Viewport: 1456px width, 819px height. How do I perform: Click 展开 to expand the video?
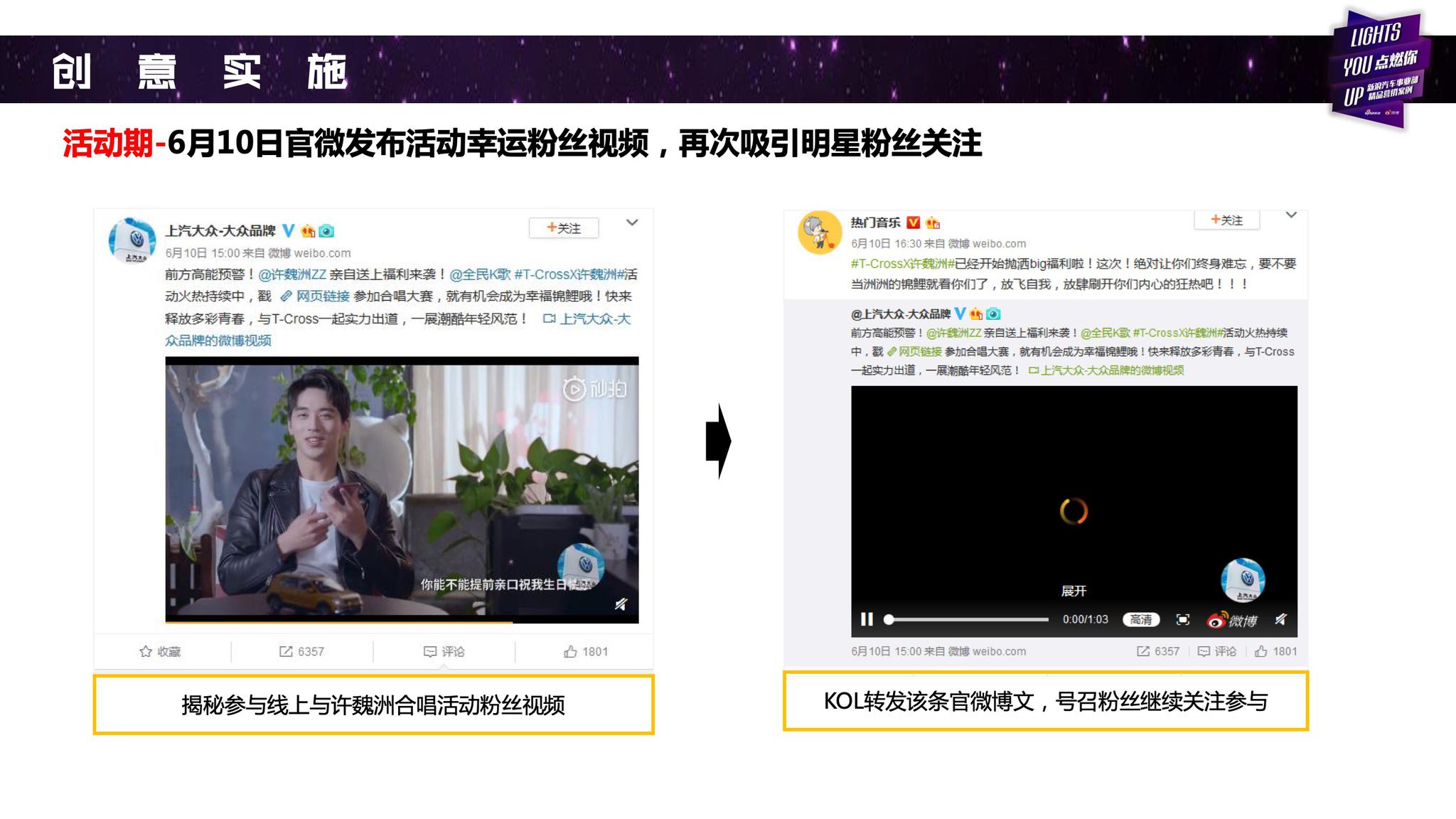click(1074, 591)
